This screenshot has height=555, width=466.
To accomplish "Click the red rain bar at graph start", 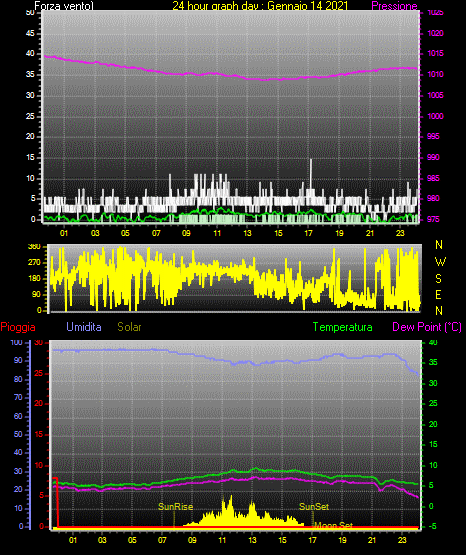I will click(x=56, y=503).
